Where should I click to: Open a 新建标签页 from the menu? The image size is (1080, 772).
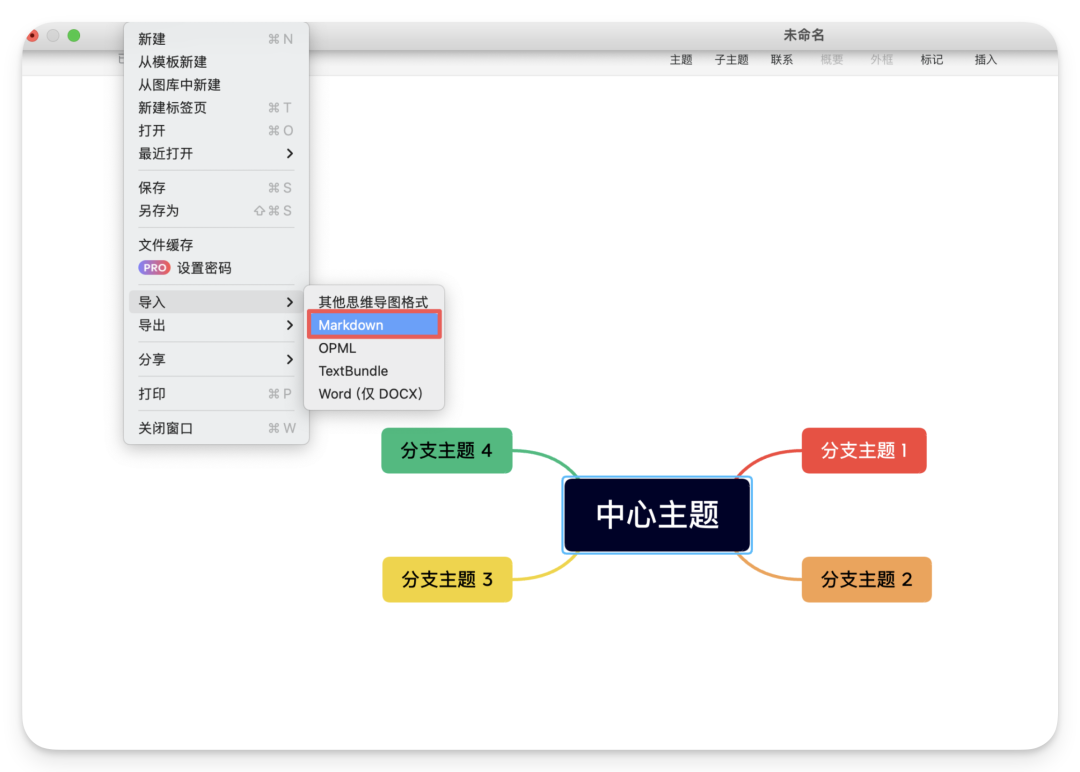216,107
